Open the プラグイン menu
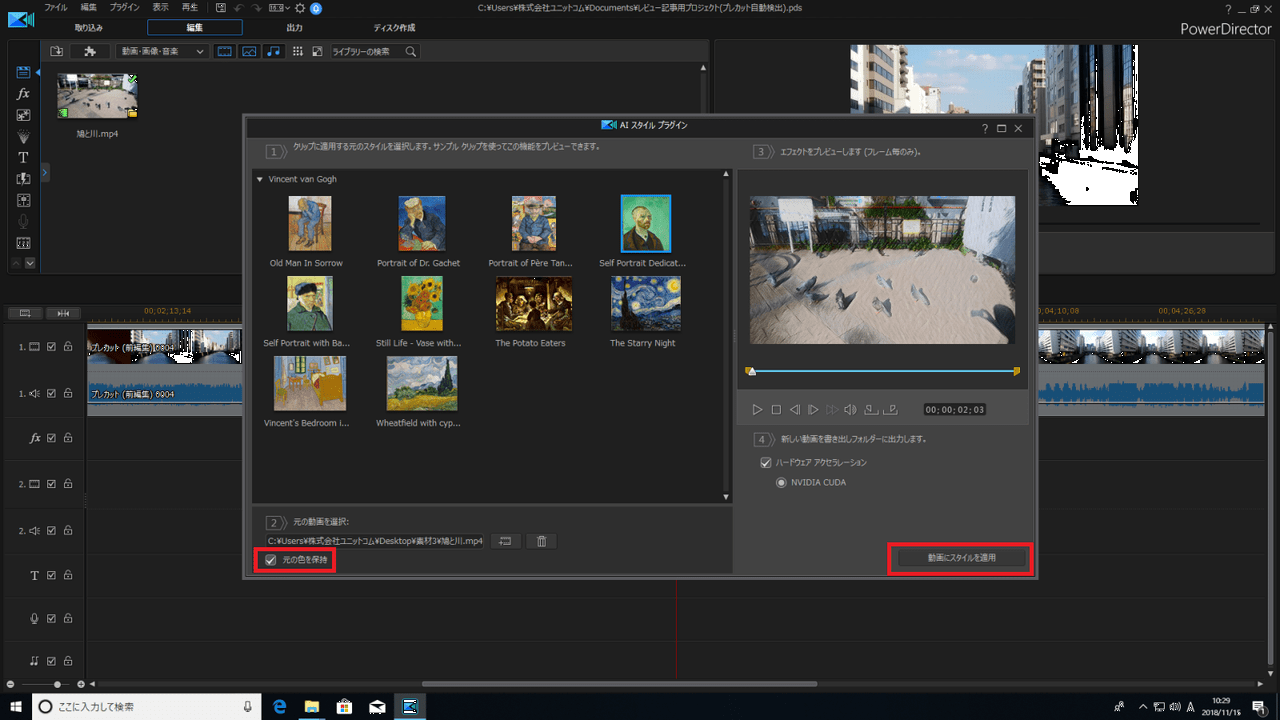This screenshot has height=720, width=1280. pos(124,8)
